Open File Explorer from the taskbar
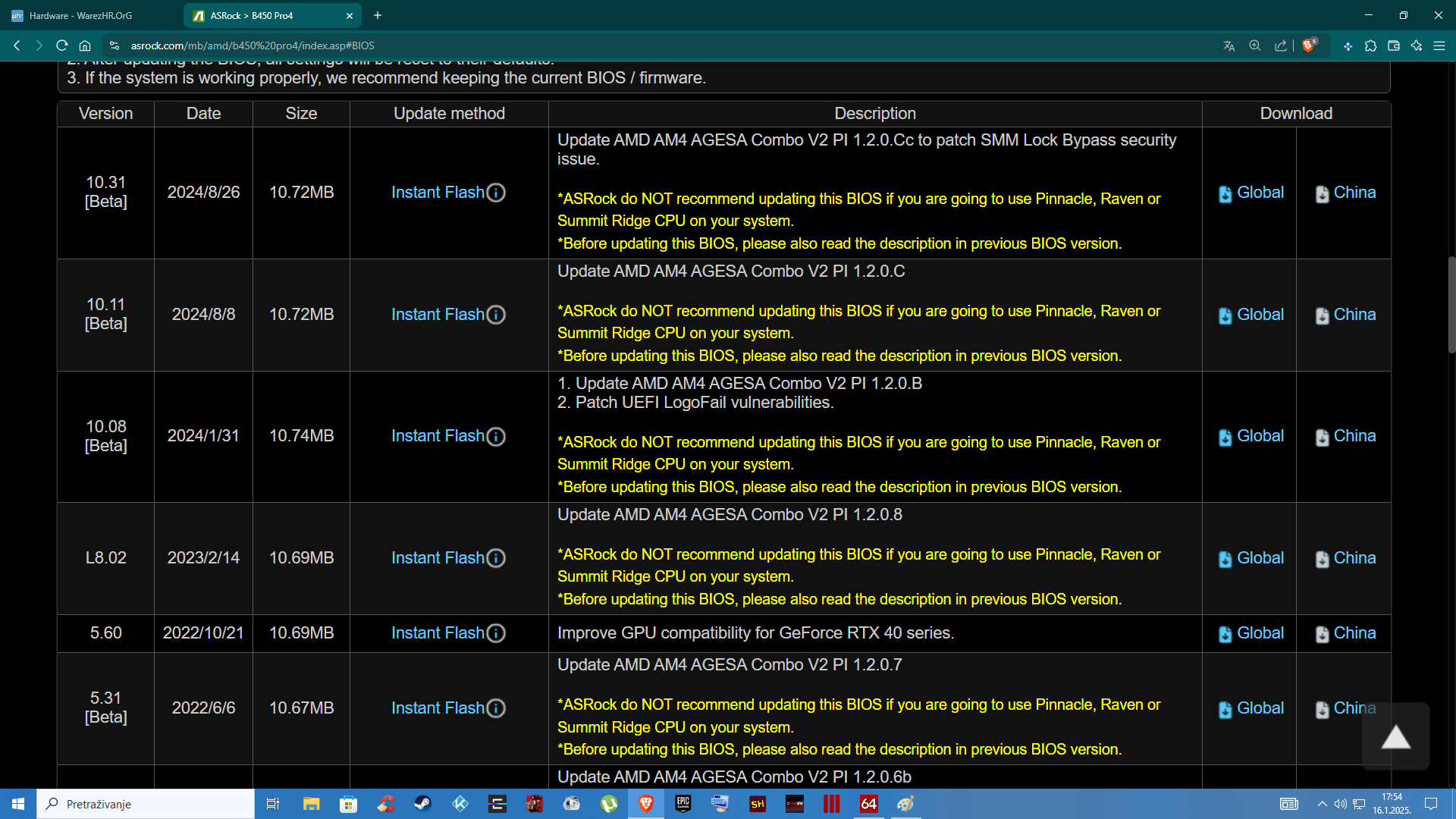1456x819 pixels. tap(311, 804)
